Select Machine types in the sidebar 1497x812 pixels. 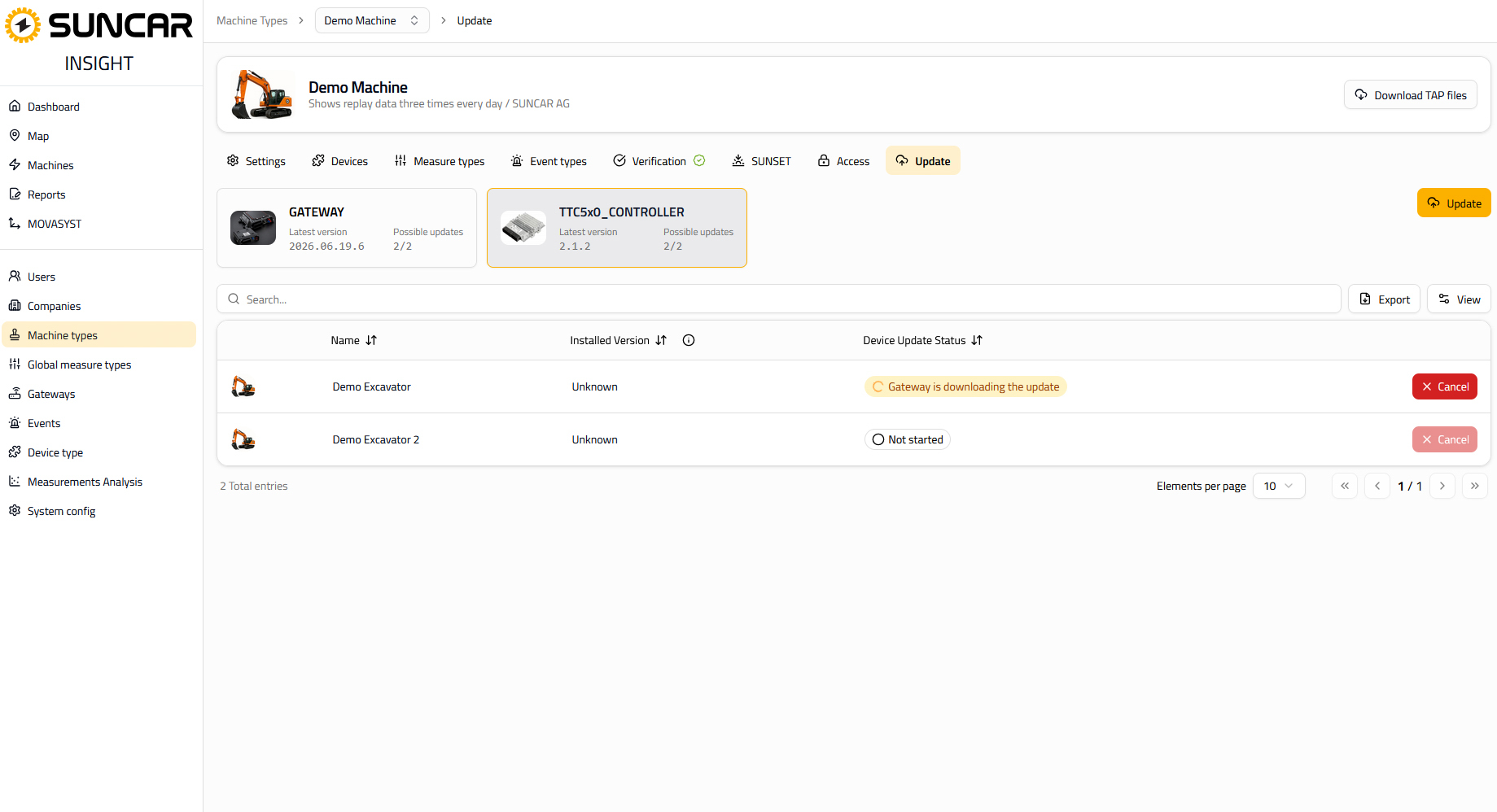point(98,335)
